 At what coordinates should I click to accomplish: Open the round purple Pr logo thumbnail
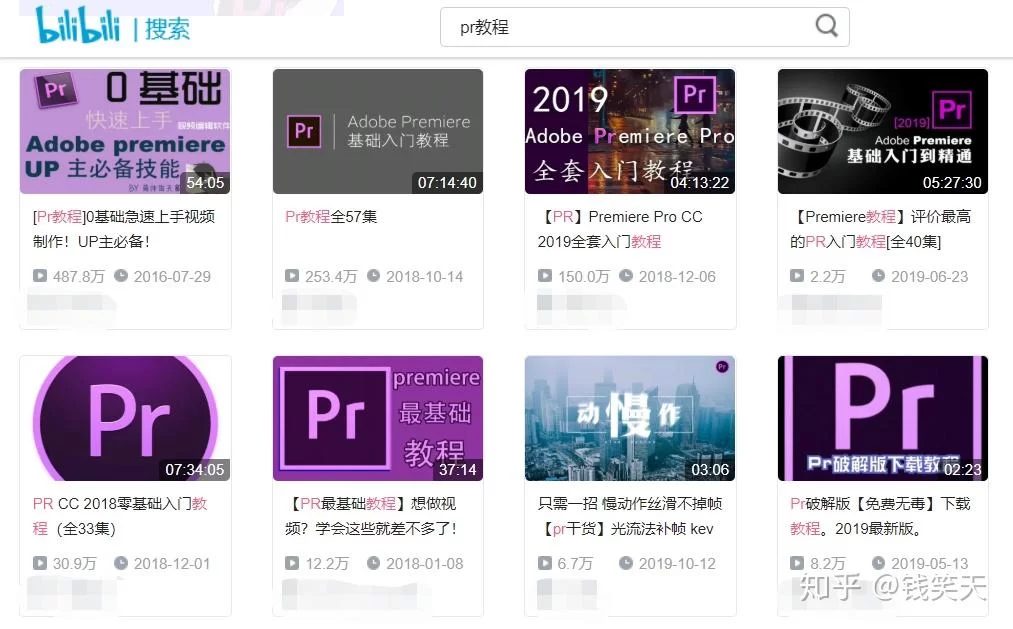coord(125,418)
